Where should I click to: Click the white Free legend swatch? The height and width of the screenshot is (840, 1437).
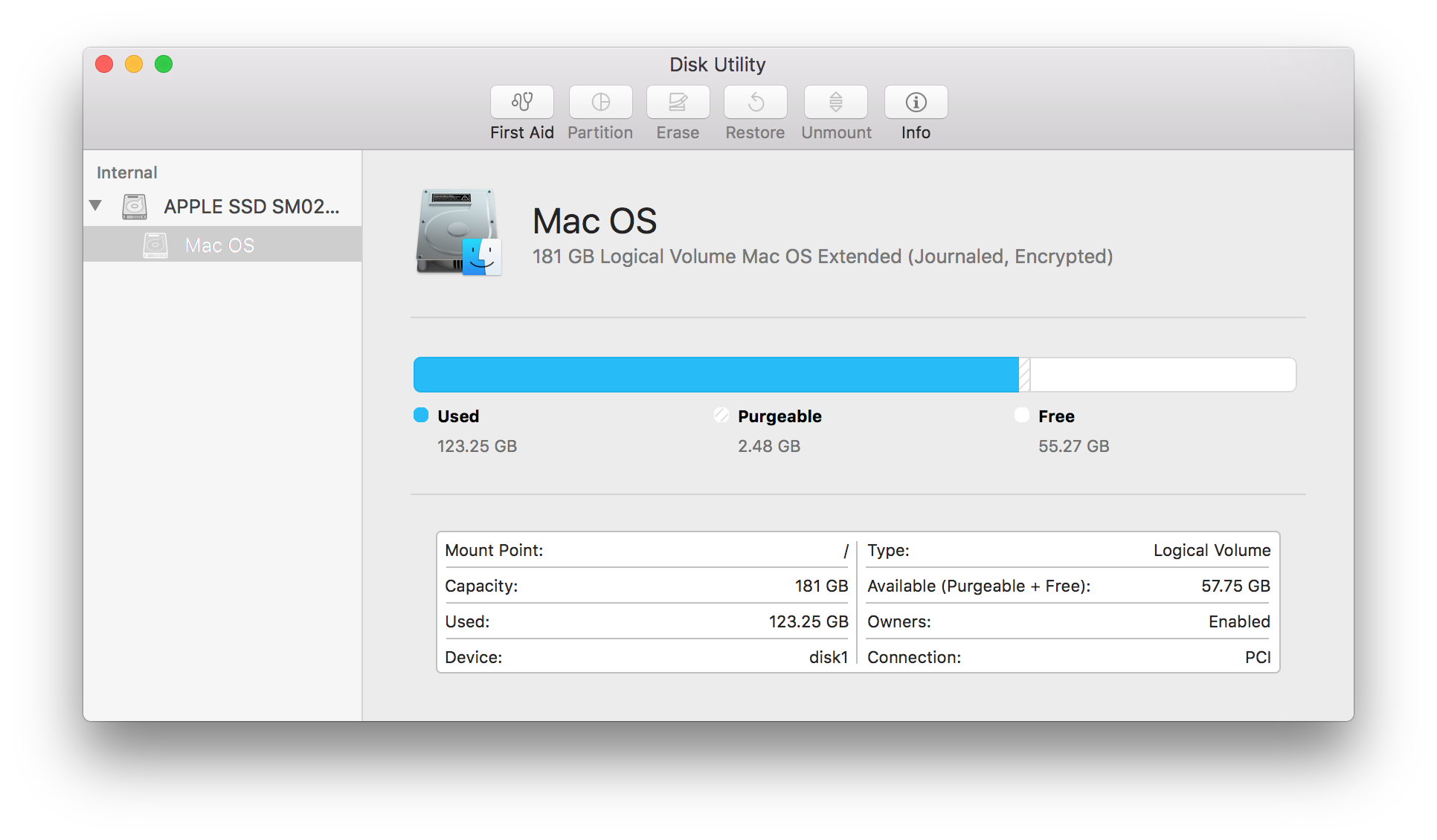click(x=1022, y=415)
